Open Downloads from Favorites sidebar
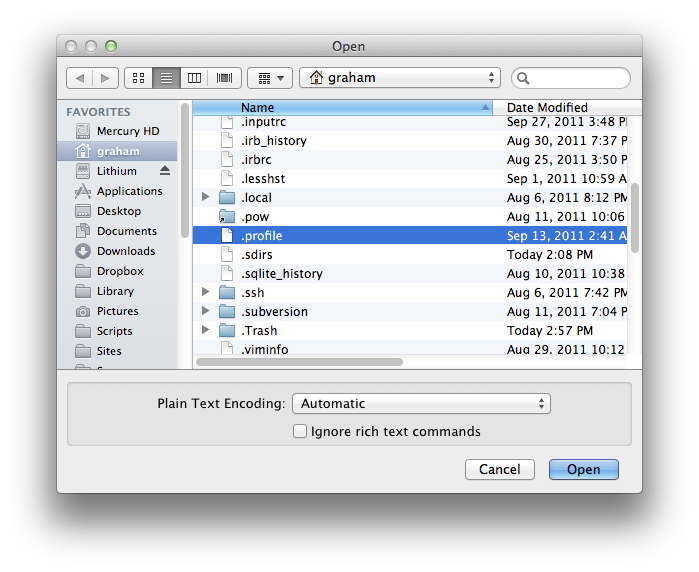 tap(125, 251)
